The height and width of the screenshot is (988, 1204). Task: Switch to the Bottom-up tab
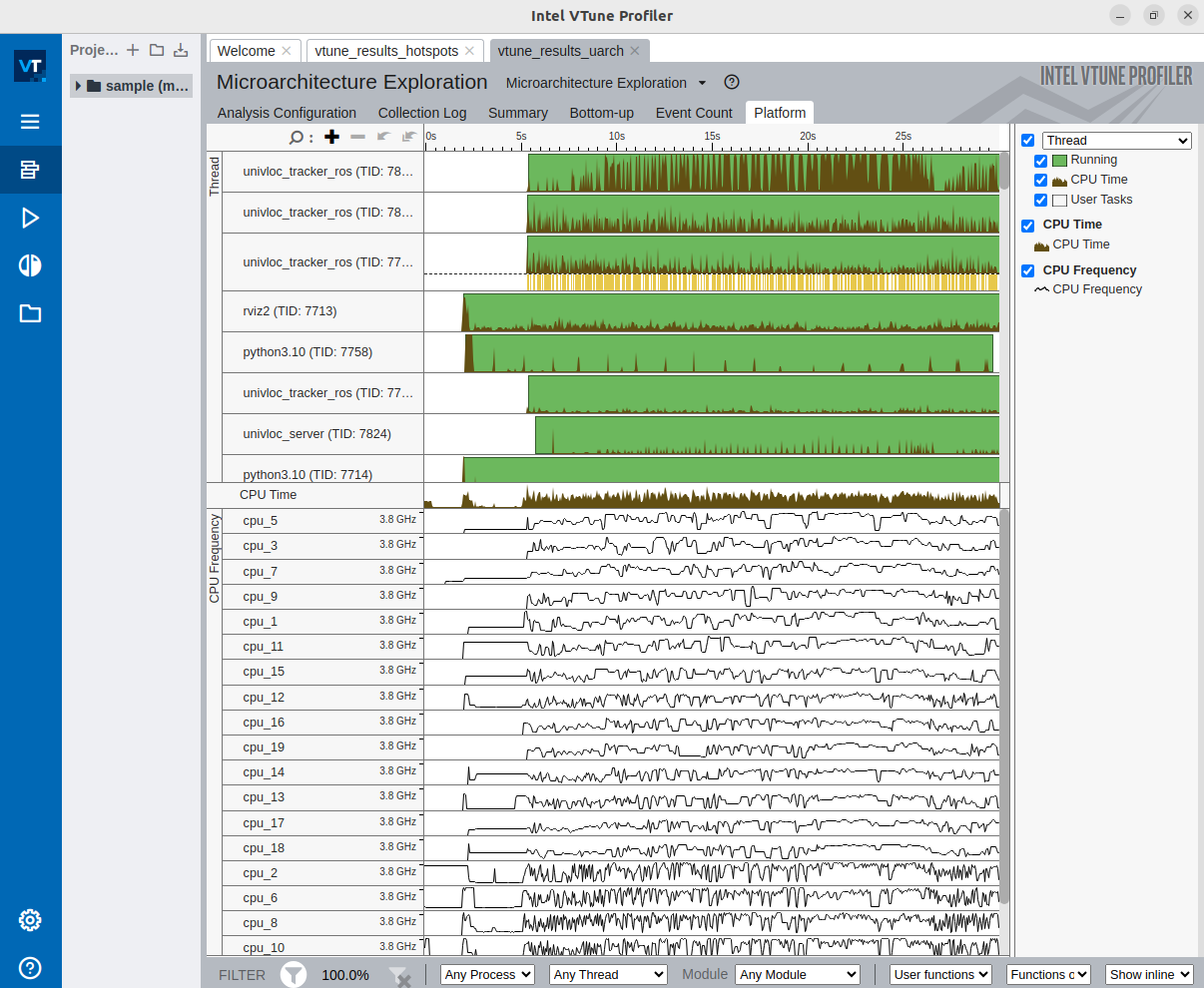[601, 113]
